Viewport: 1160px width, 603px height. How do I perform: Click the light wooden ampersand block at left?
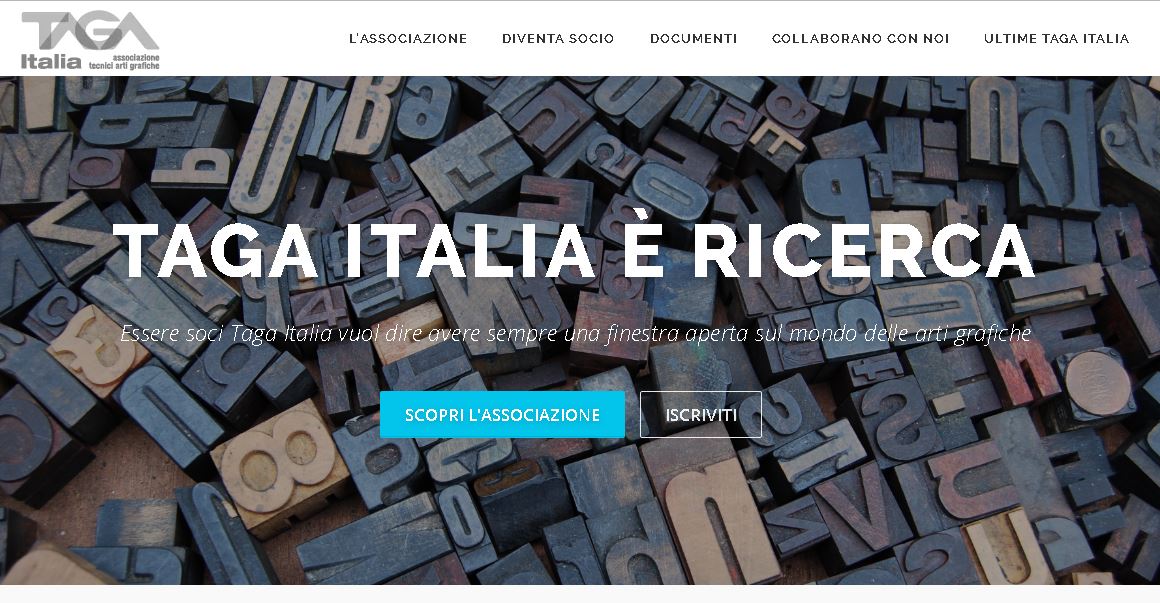(98, 350)
